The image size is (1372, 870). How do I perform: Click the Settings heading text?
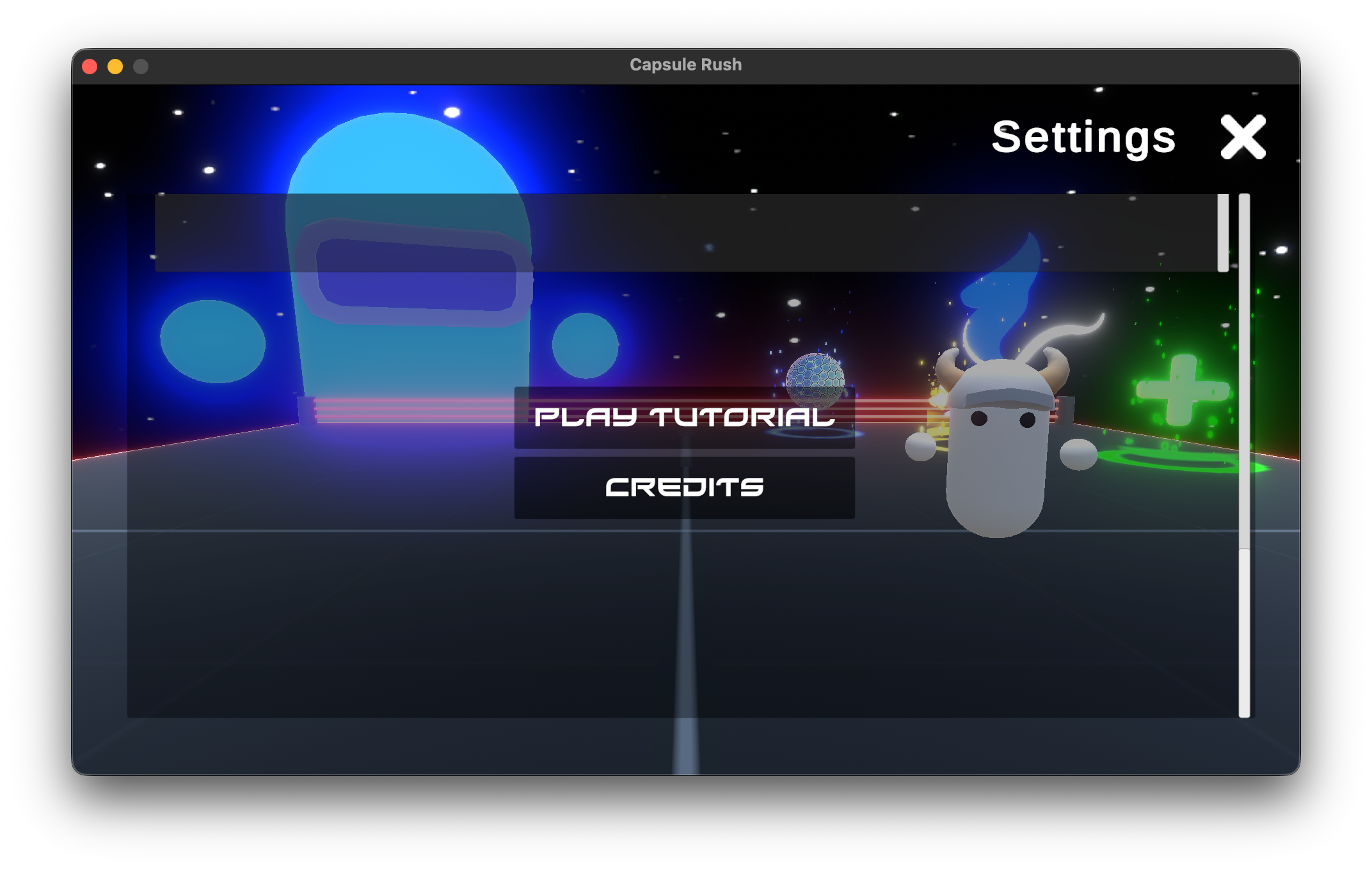coord(1083,138)
